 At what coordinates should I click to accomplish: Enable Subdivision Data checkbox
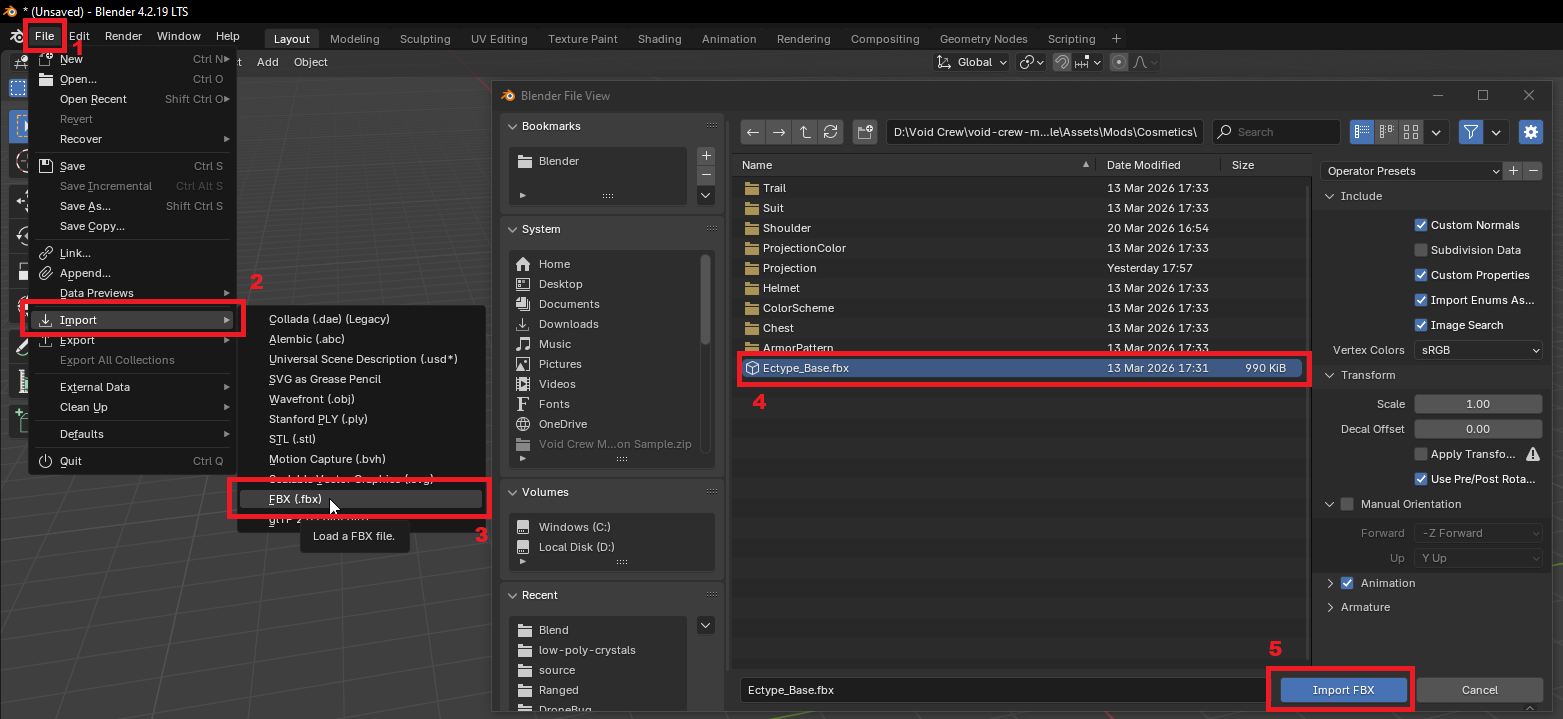1421,250
